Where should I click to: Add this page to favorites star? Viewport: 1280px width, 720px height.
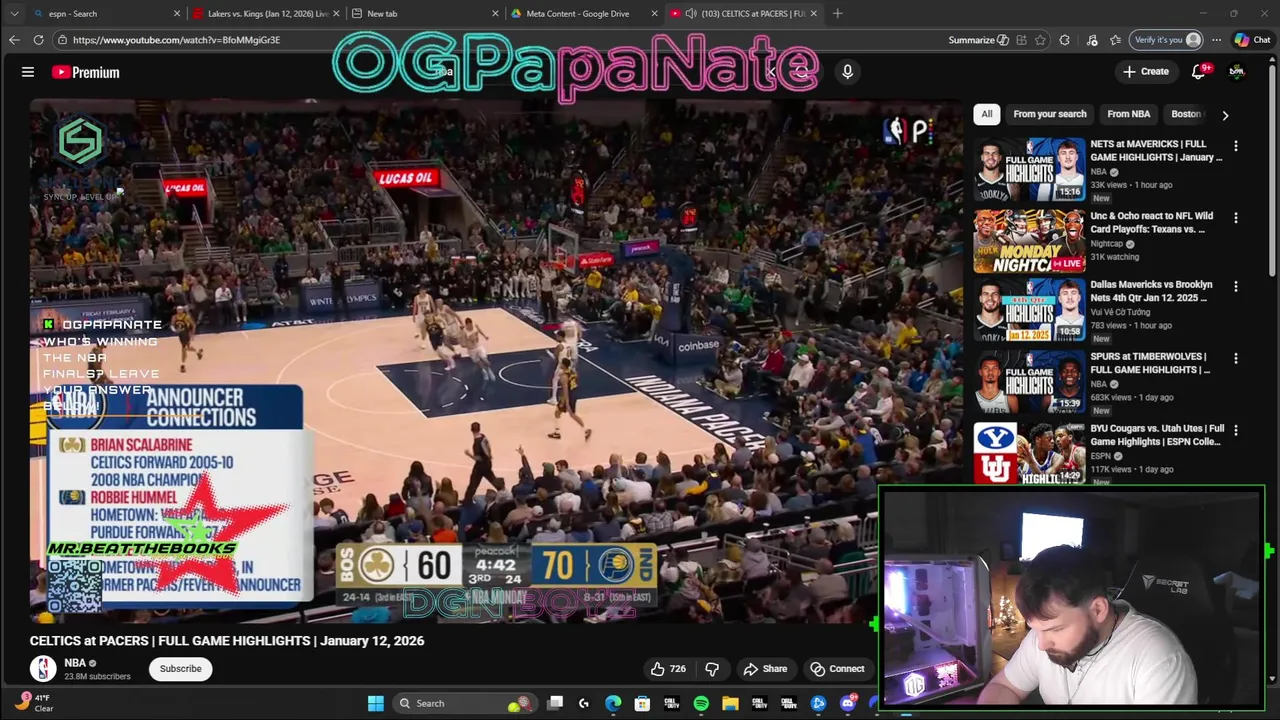coord(1041,40)
